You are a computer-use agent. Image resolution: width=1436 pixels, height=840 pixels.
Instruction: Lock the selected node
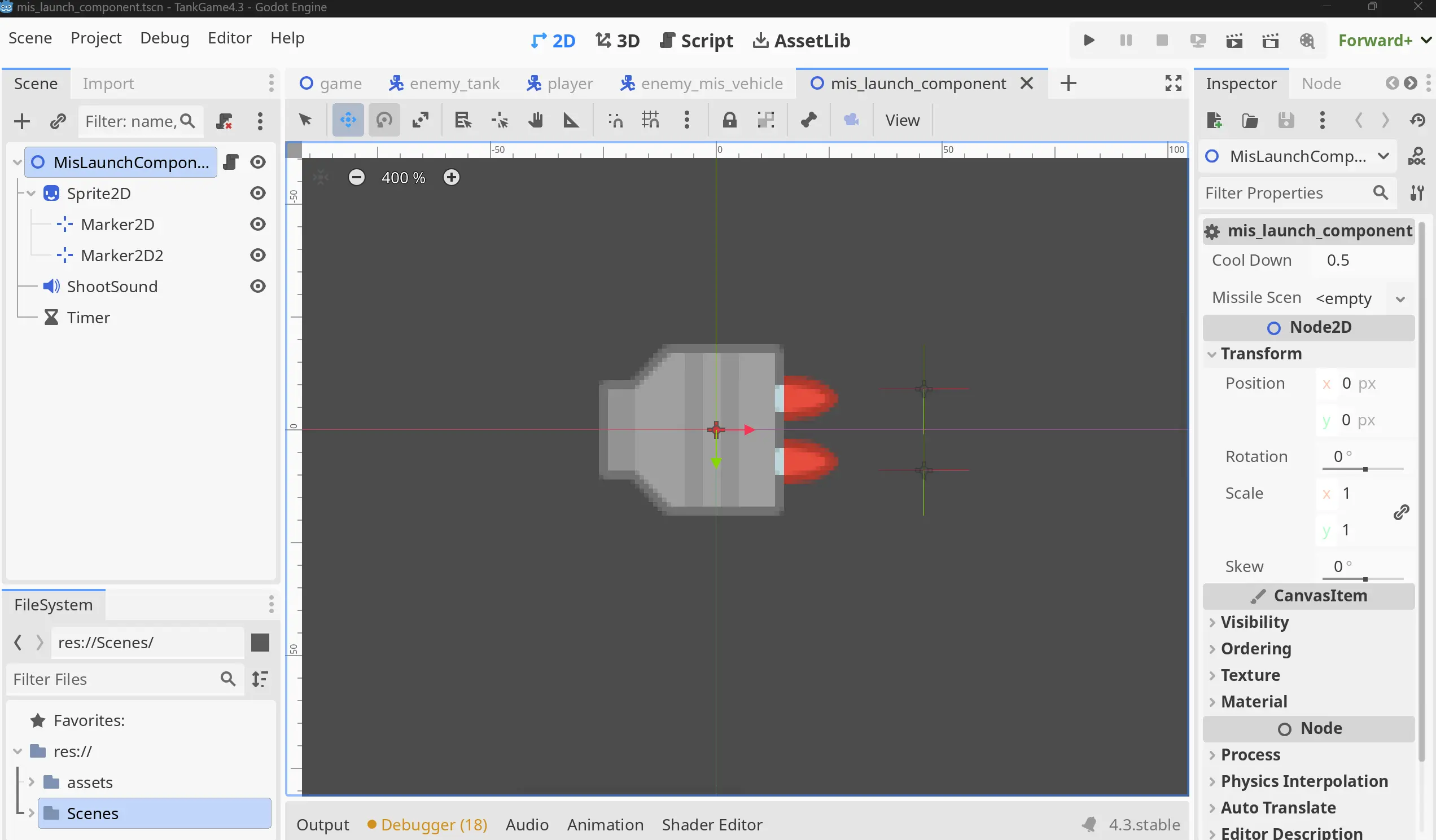pos(730,120)
